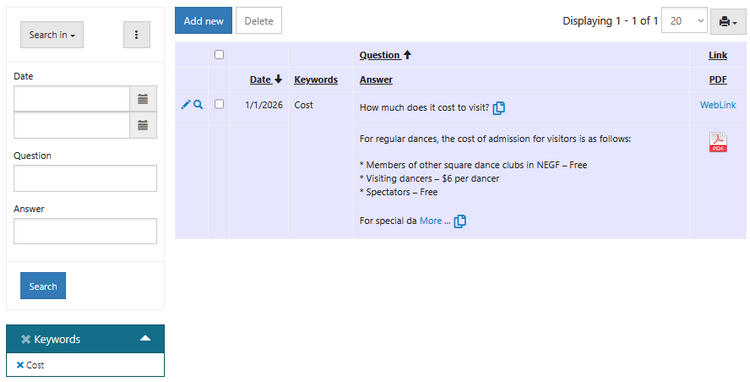Click the '1/1/2026' date cell
Screen dimensions: 750x382
264,105
